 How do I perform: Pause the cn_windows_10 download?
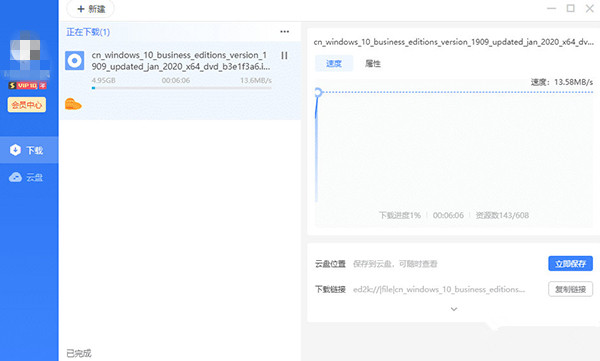[x=284, y=56]
